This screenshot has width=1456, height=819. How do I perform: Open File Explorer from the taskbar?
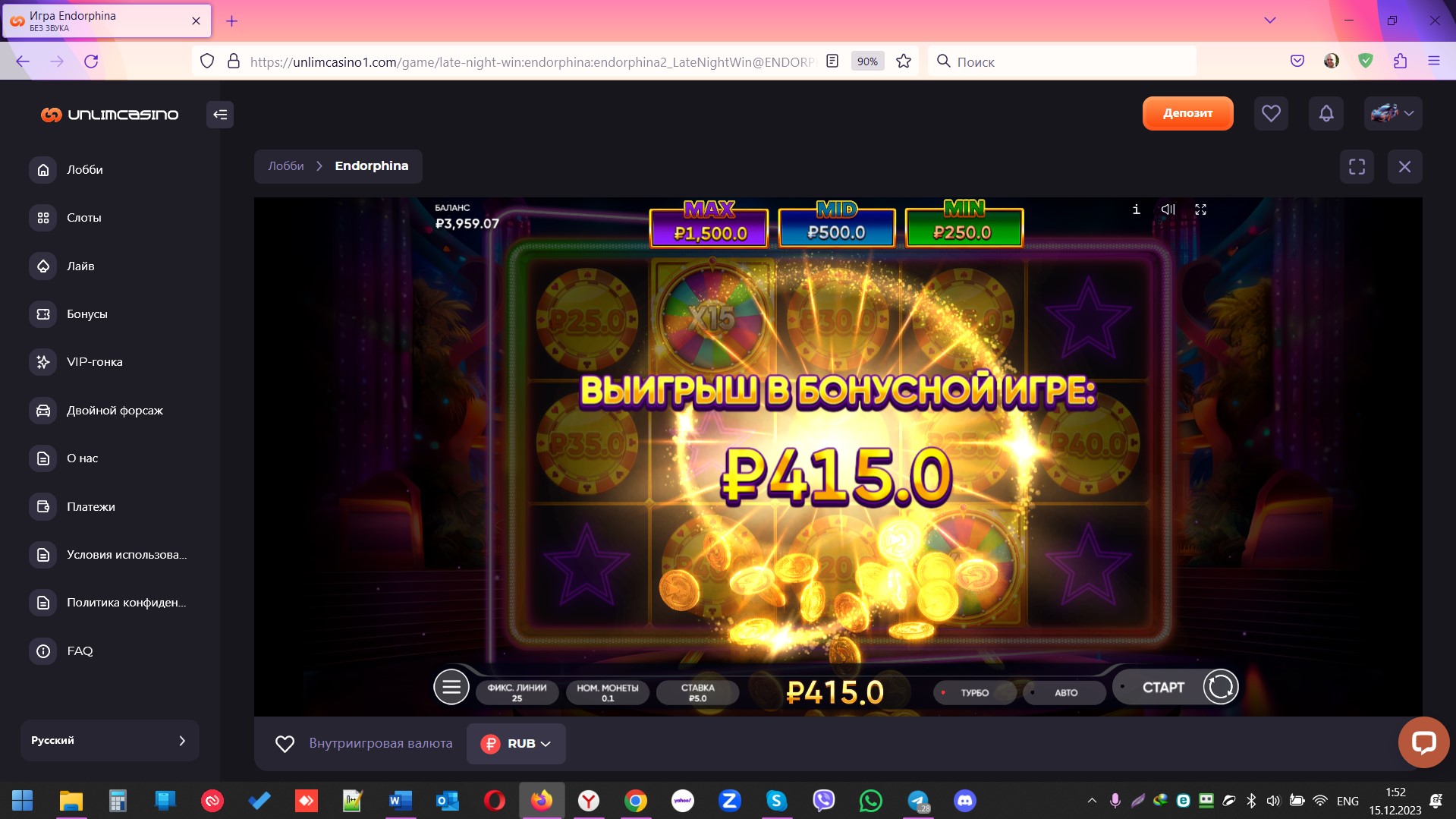click(71, 801)
